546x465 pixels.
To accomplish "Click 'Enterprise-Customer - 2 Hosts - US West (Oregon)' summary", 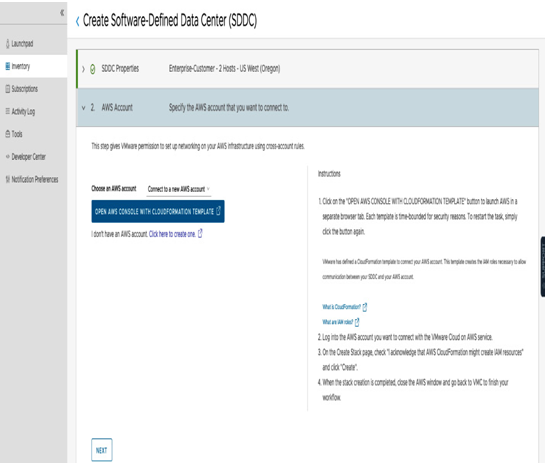I will [225, 69].
